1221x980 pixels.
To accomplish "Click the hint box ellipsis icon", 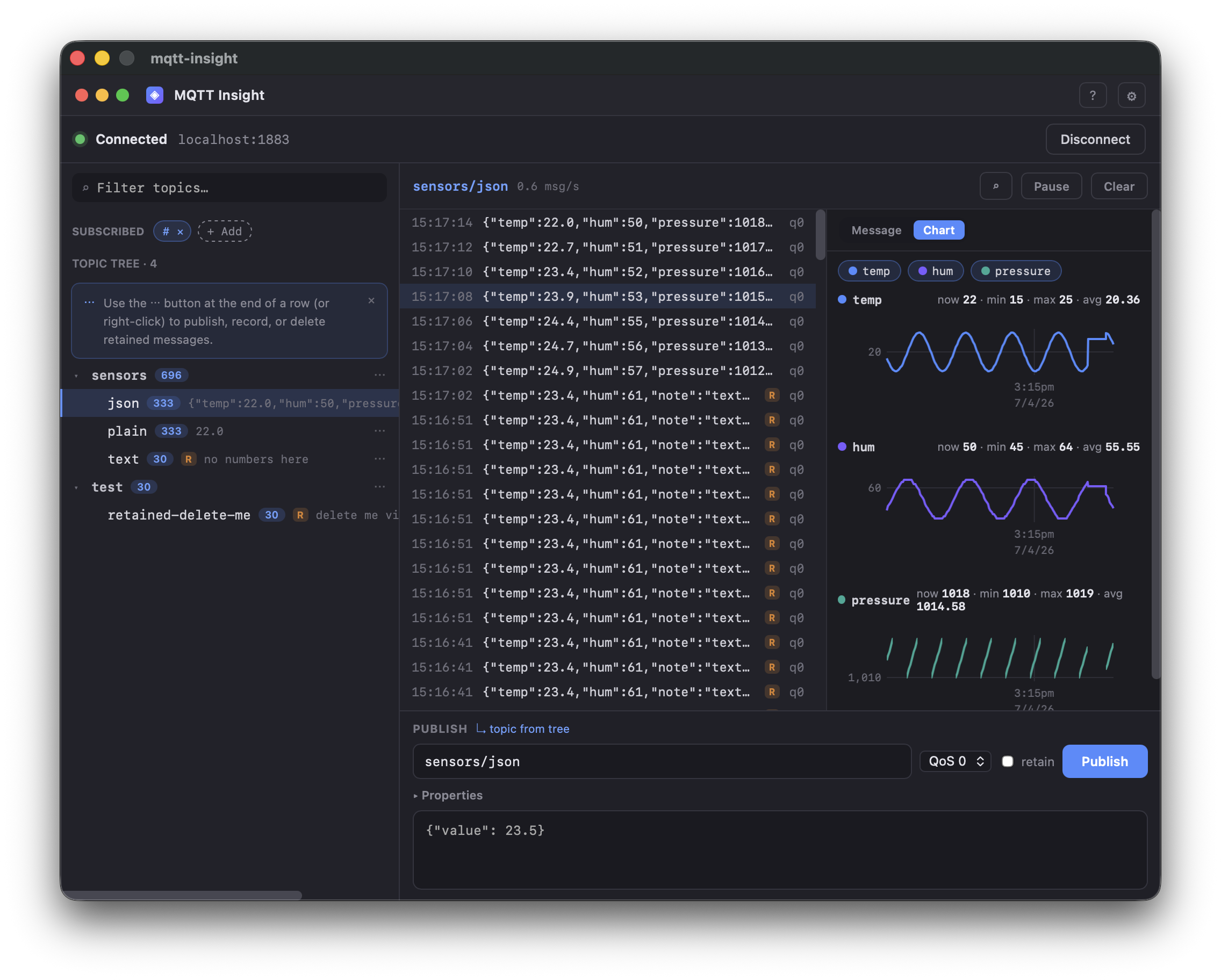I will (89, 302).
